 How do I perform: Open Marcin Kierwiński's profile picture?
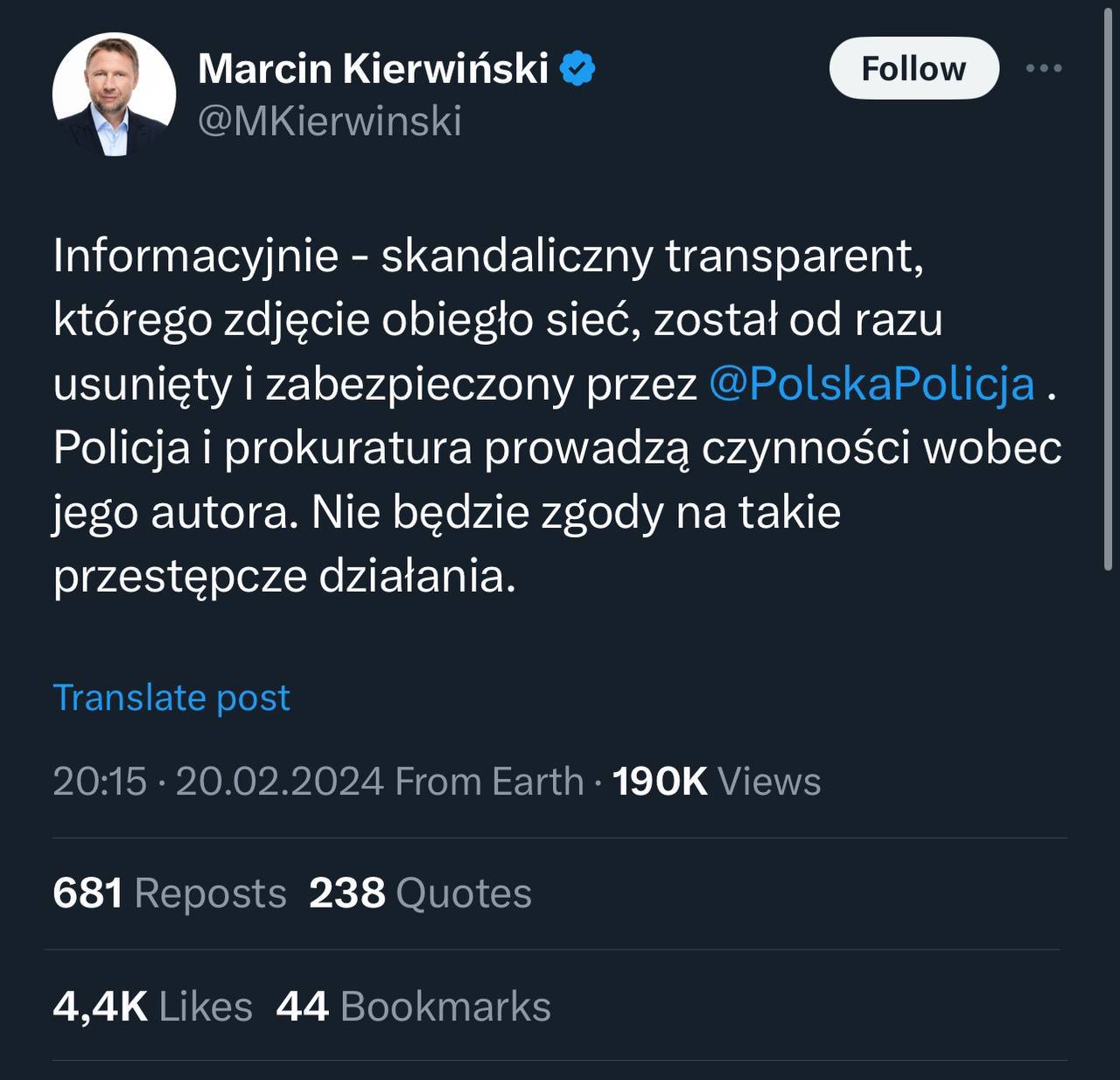pos(114,95)
